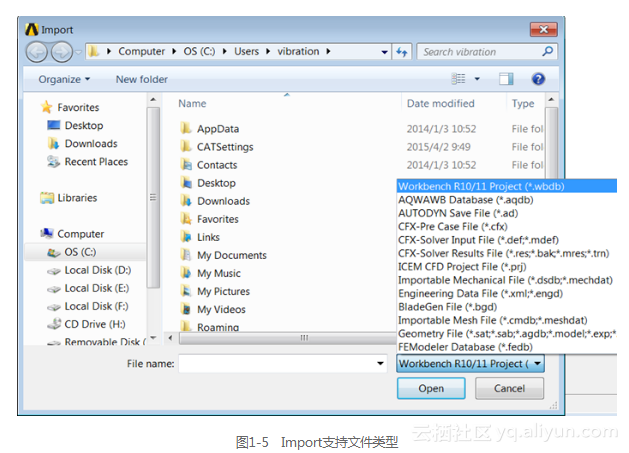Viewport: 629px width, 453px height.
Task: Select Users in the address breadcrumb
Action: 246,51
